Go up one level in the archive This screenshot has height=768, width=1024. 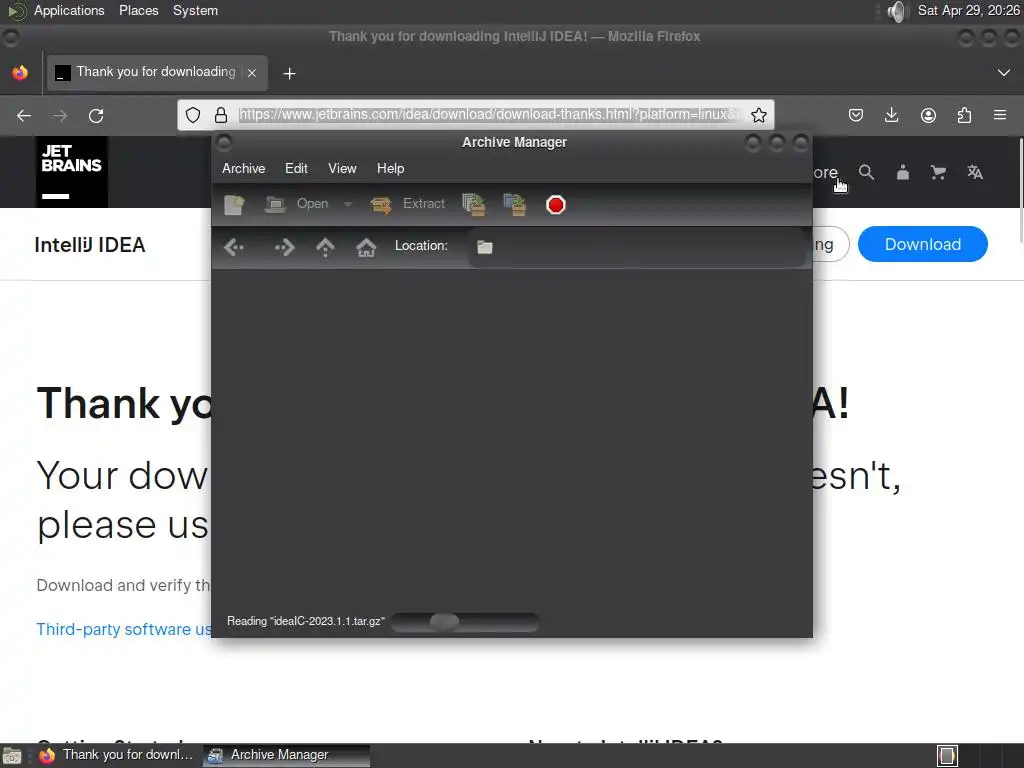click(325, 247)
